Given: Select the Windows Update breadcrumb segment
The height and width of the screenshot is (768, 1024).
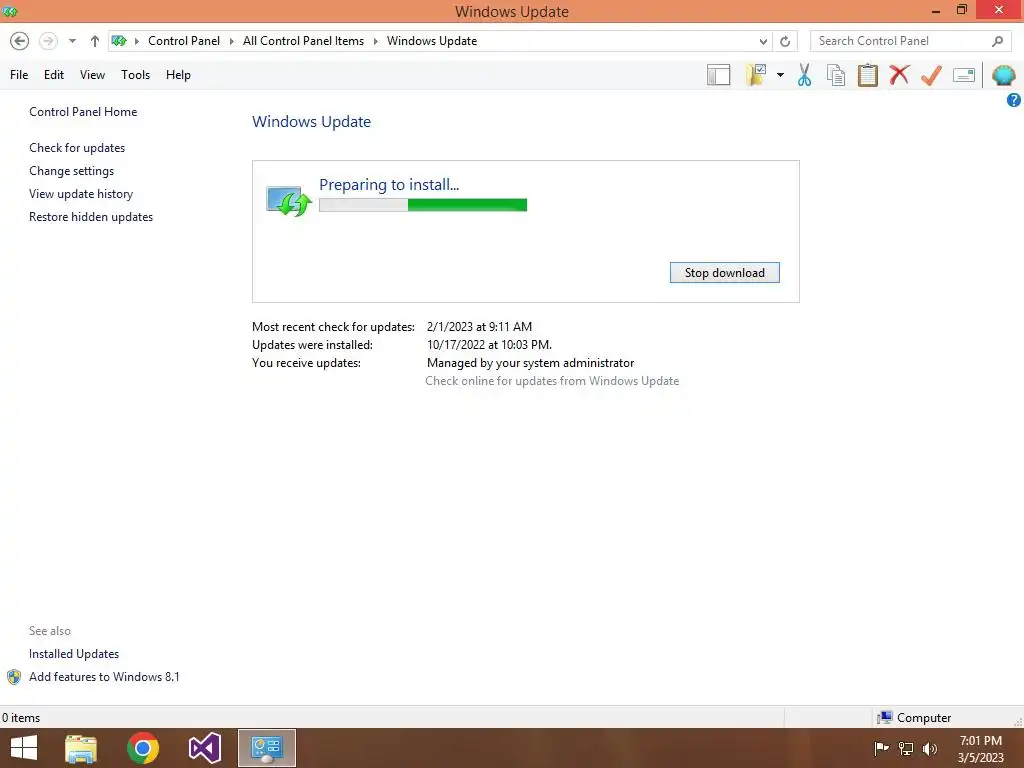Looking at the screenshot, I should 432,40.
